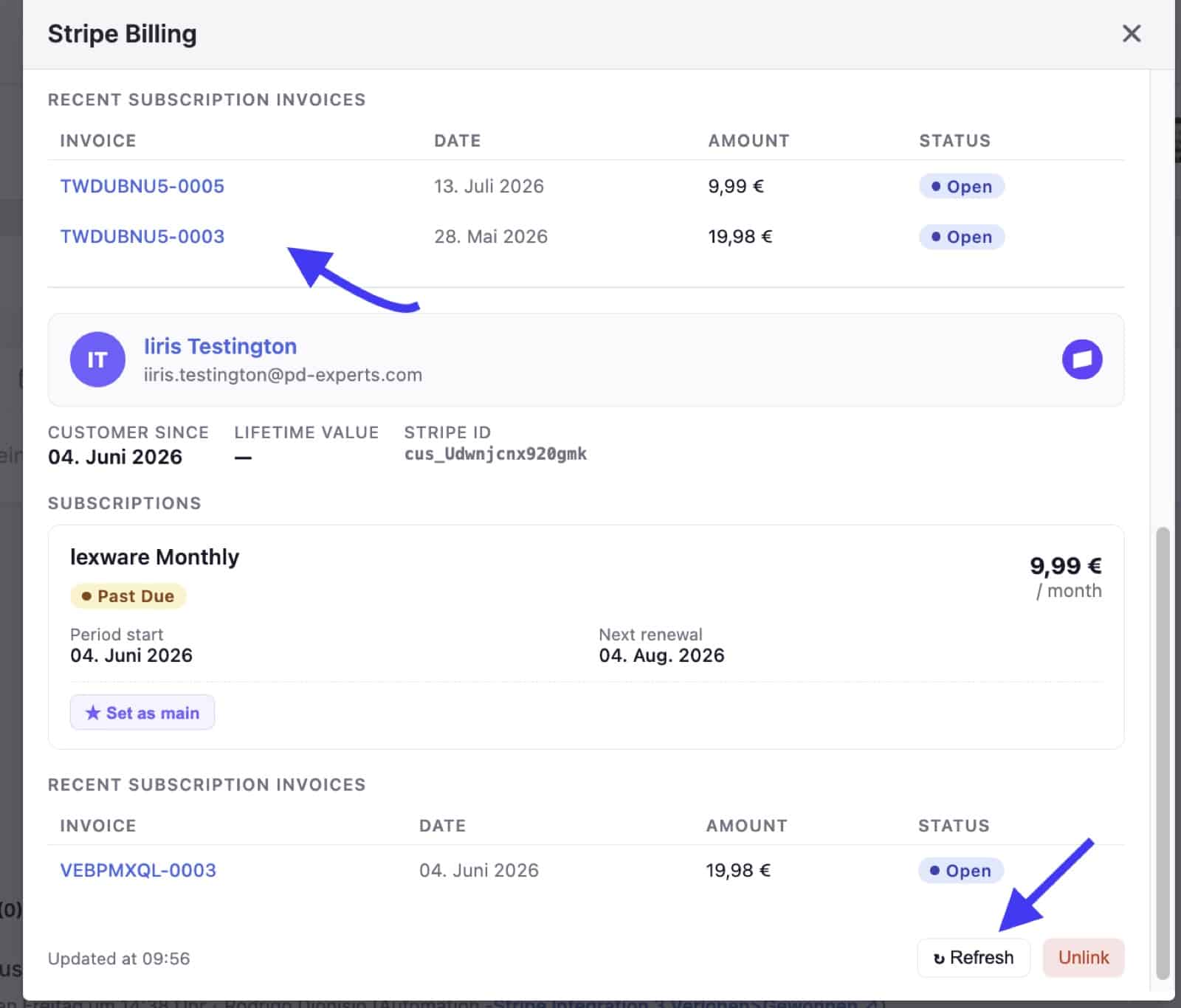1181x1008 pixels.
Task: Click the Past Due badge
Action: [x=128, y=596]
